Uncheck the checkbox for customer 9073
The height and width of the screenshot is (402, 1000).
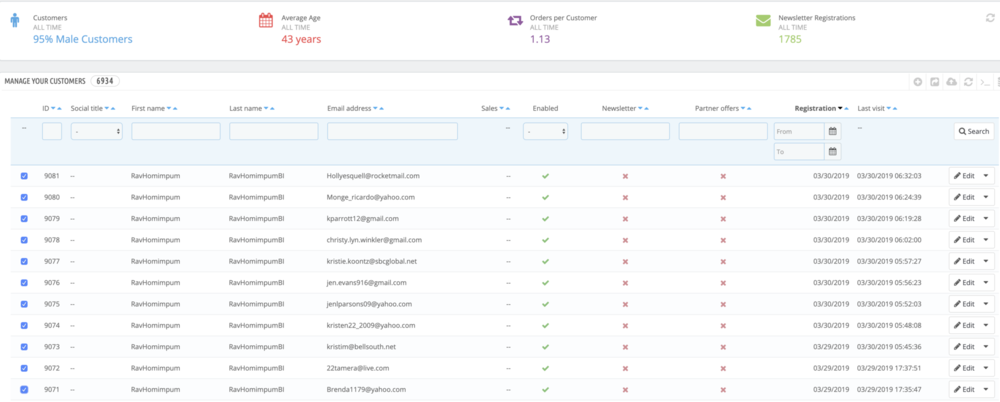tap(24, 346)
